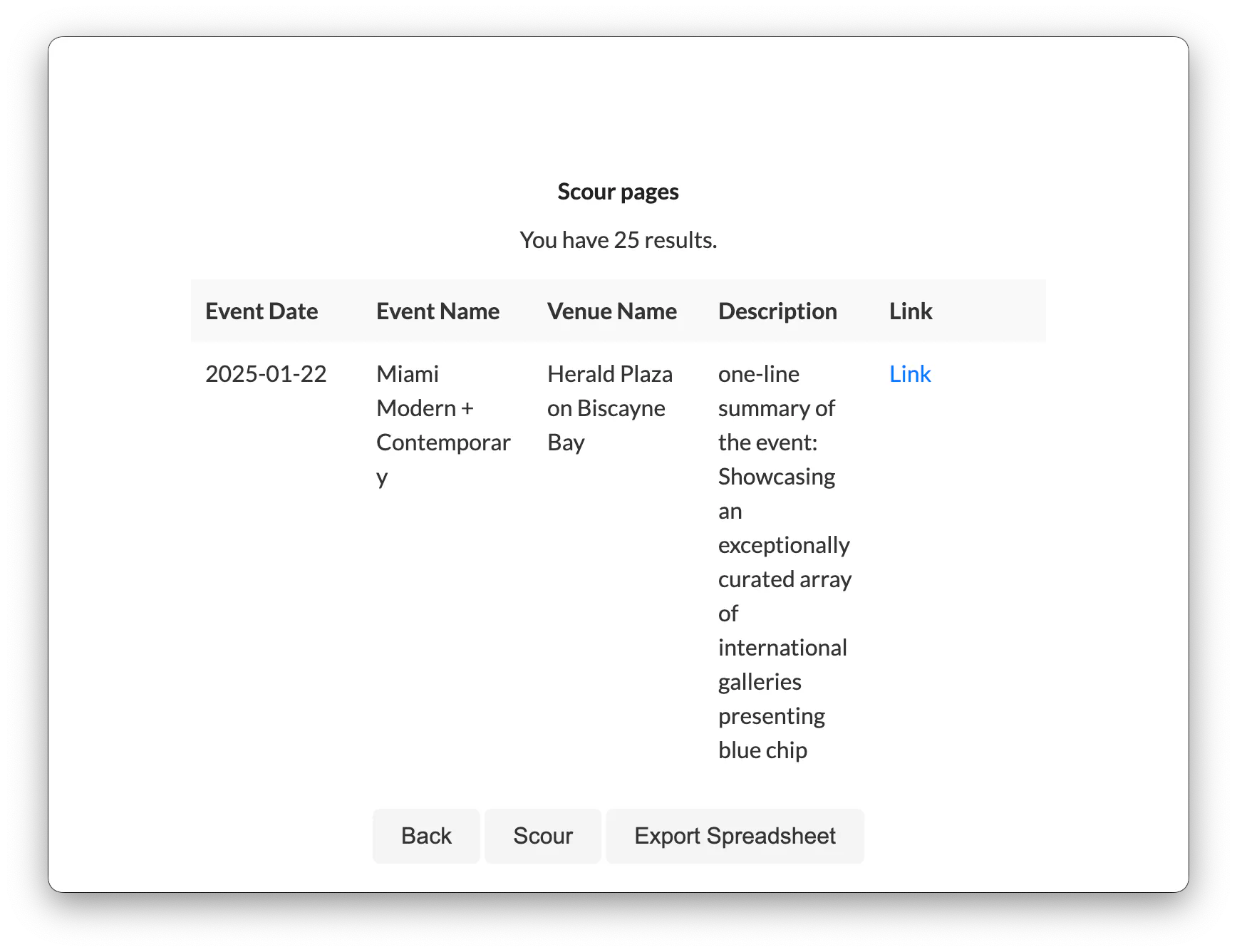Click the 'Scour pages' heading
1237x952 pixels.
point(618,192)
